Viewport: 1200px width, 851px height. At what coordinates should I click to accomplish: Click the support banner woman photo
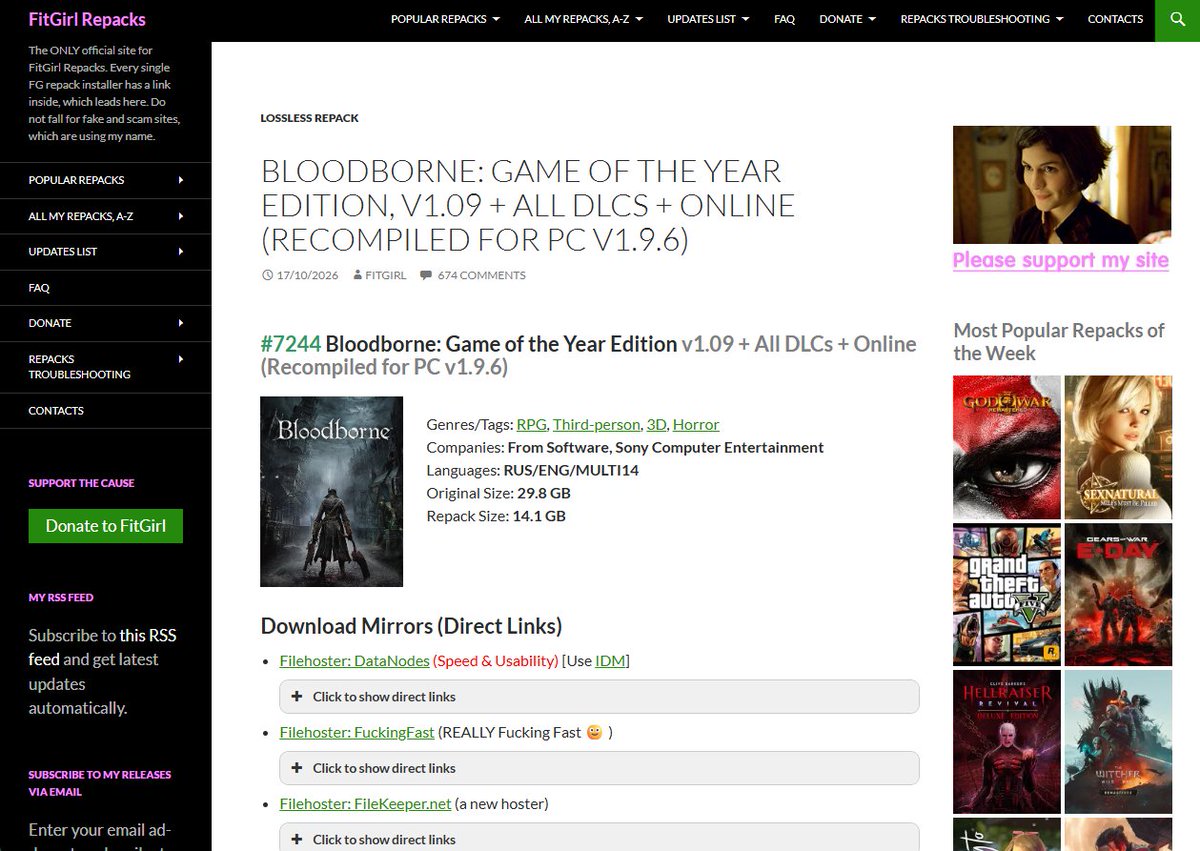(x=1062, y=185)
